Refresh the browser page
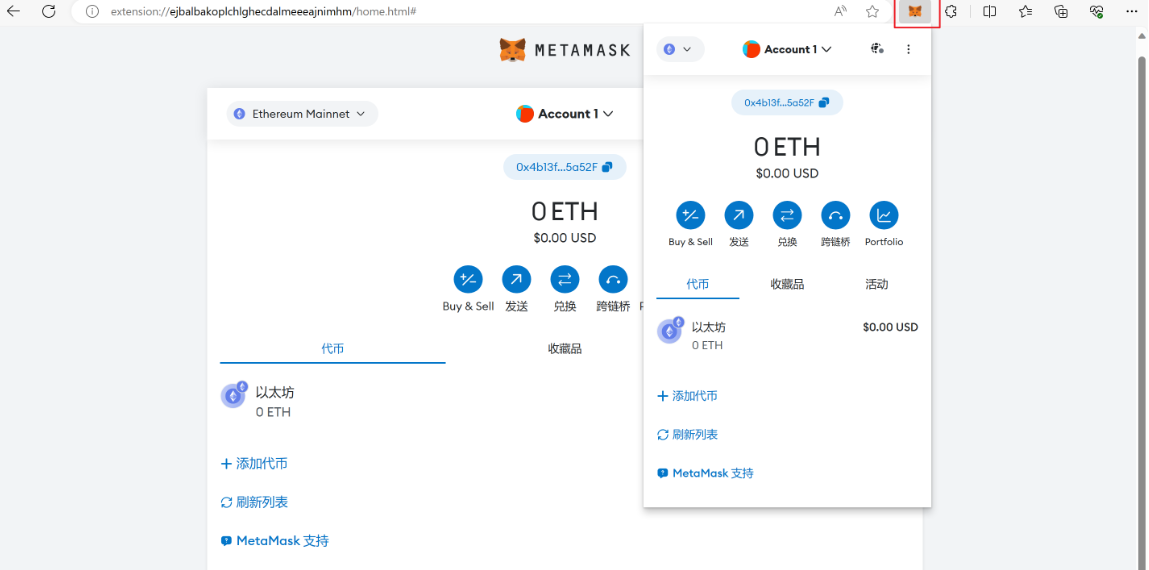This screenshot has height=570, width=1149. [48, 12]
